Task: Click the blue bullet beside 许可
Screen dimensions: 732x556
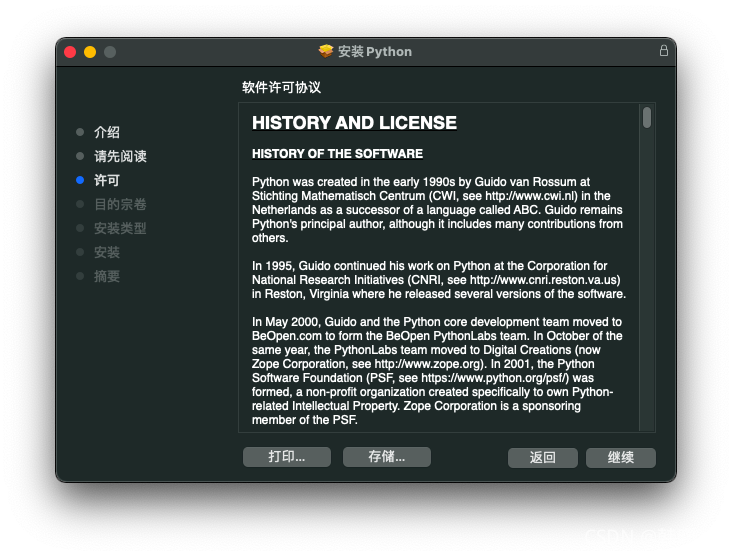Action: click(80, 180)
